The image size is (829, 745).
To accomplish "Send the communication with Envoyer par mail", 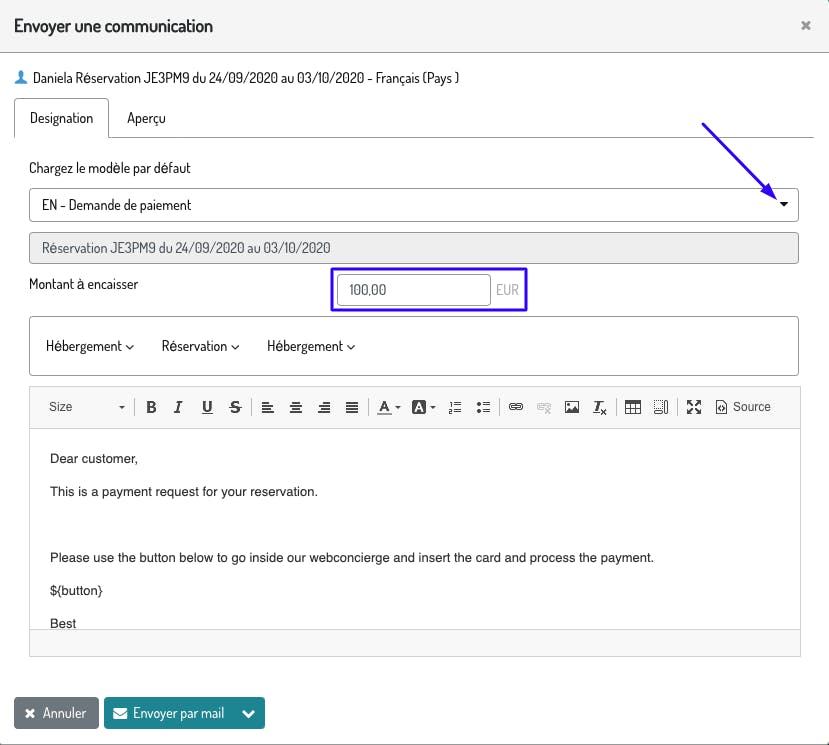I will click(x=169, y=713).
